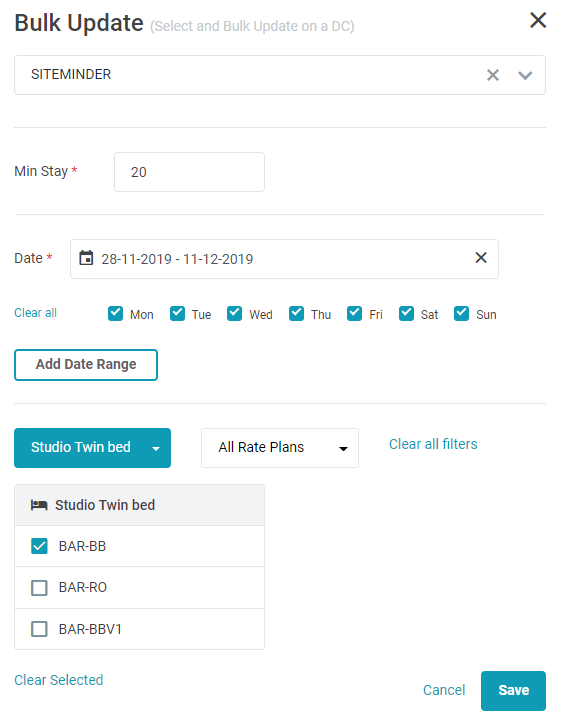The height and width of the screenshot is (722, 565).
Task: Click the calendar icon in the Date field
Action: (x=86, y=258)
